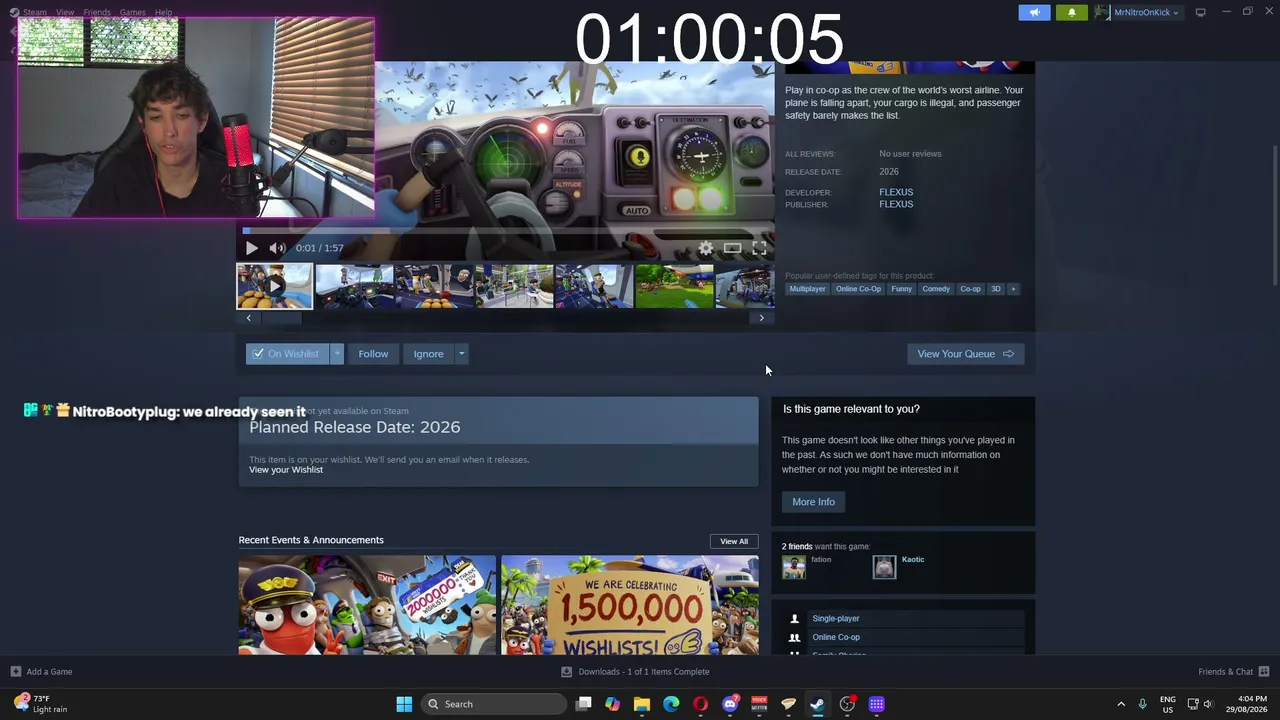
Task: Open the wishlist dropdown arrow
Action: pyautogui.click(x=337, y=354)
